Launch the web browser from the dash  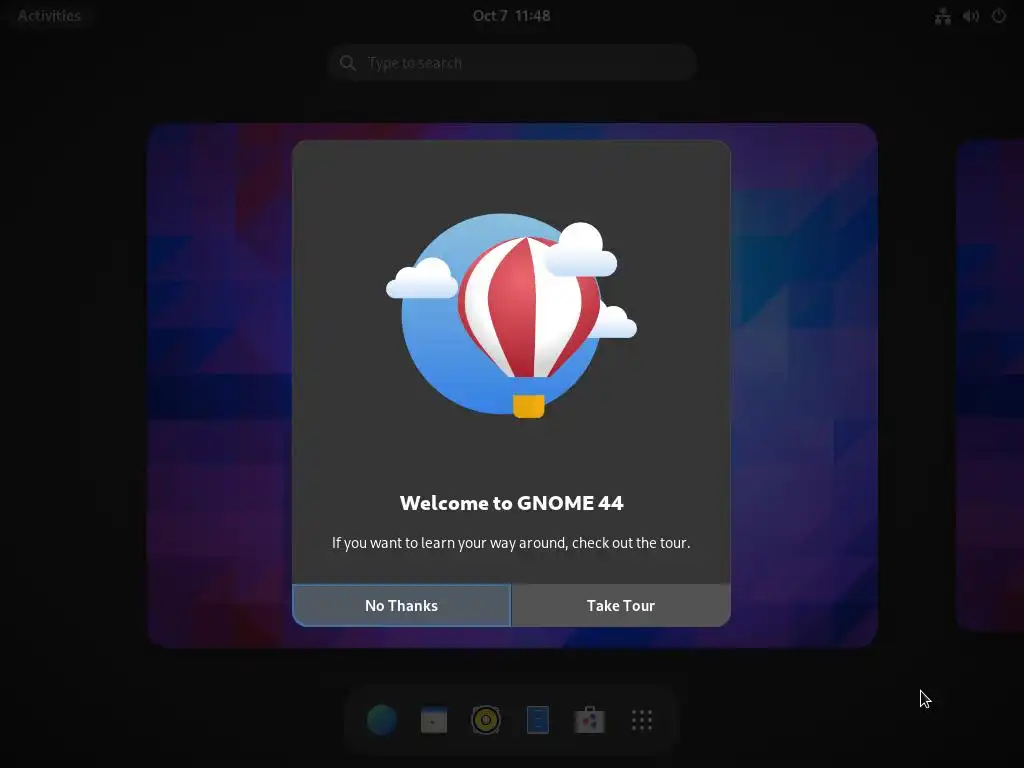pyautogui.click(x=381, y=720)
